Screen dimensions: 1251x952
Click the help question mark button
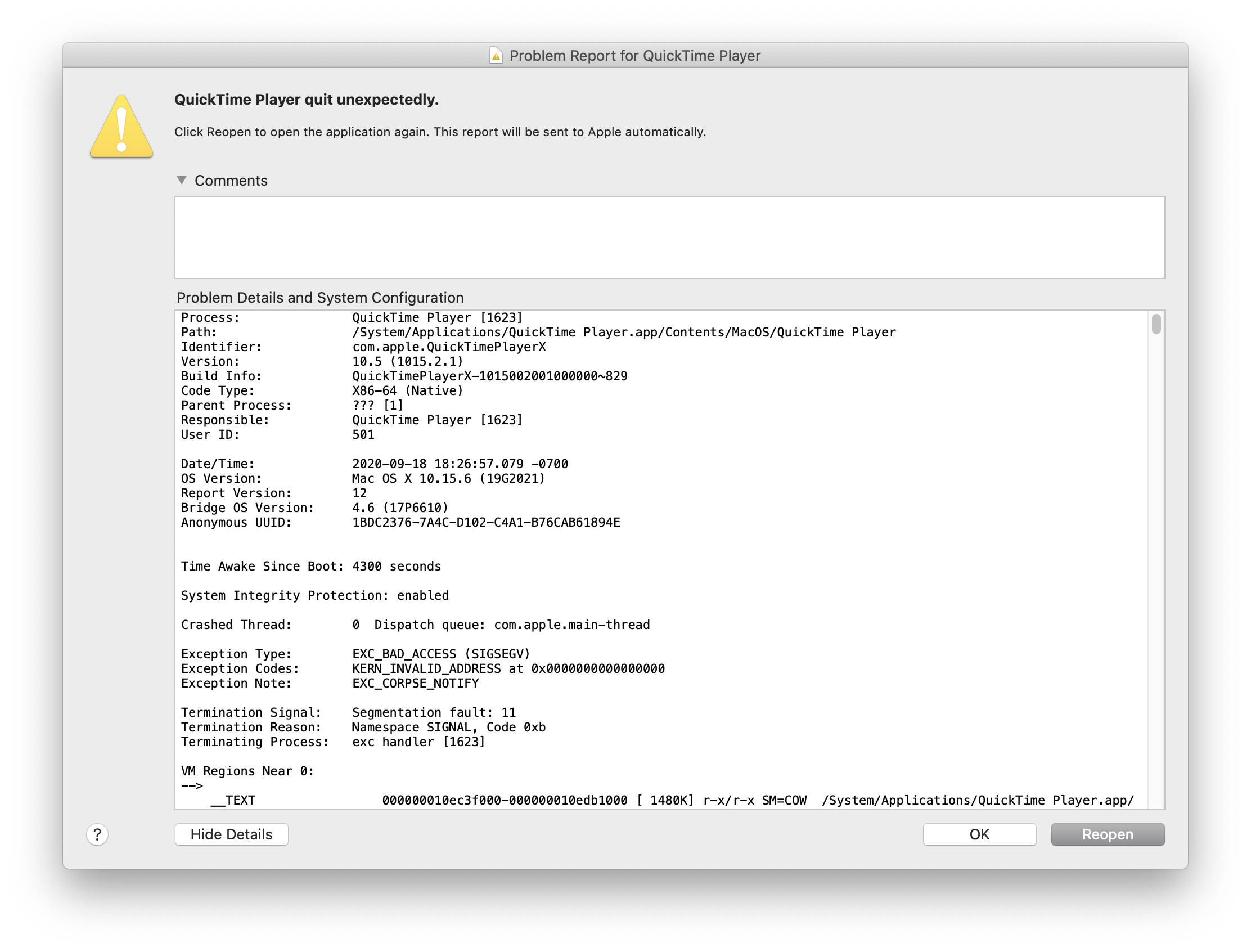tap(97, 834)
